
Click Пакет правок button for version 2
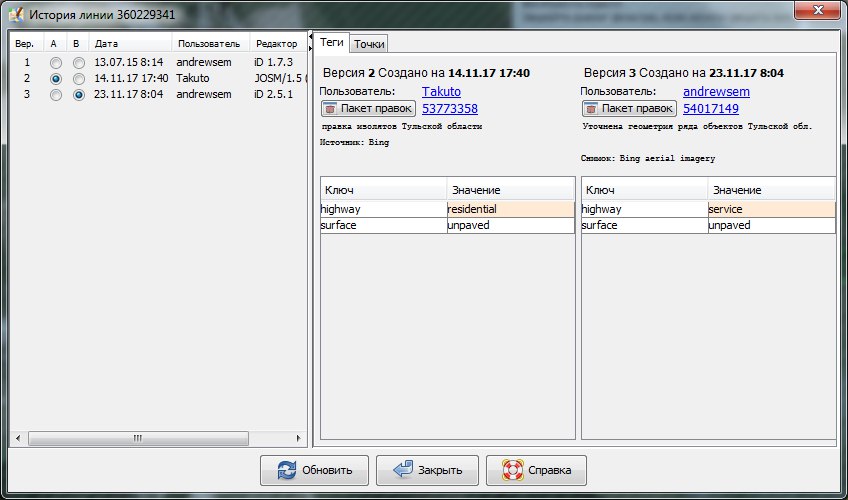pyautogui.click(x=367, y=108)
